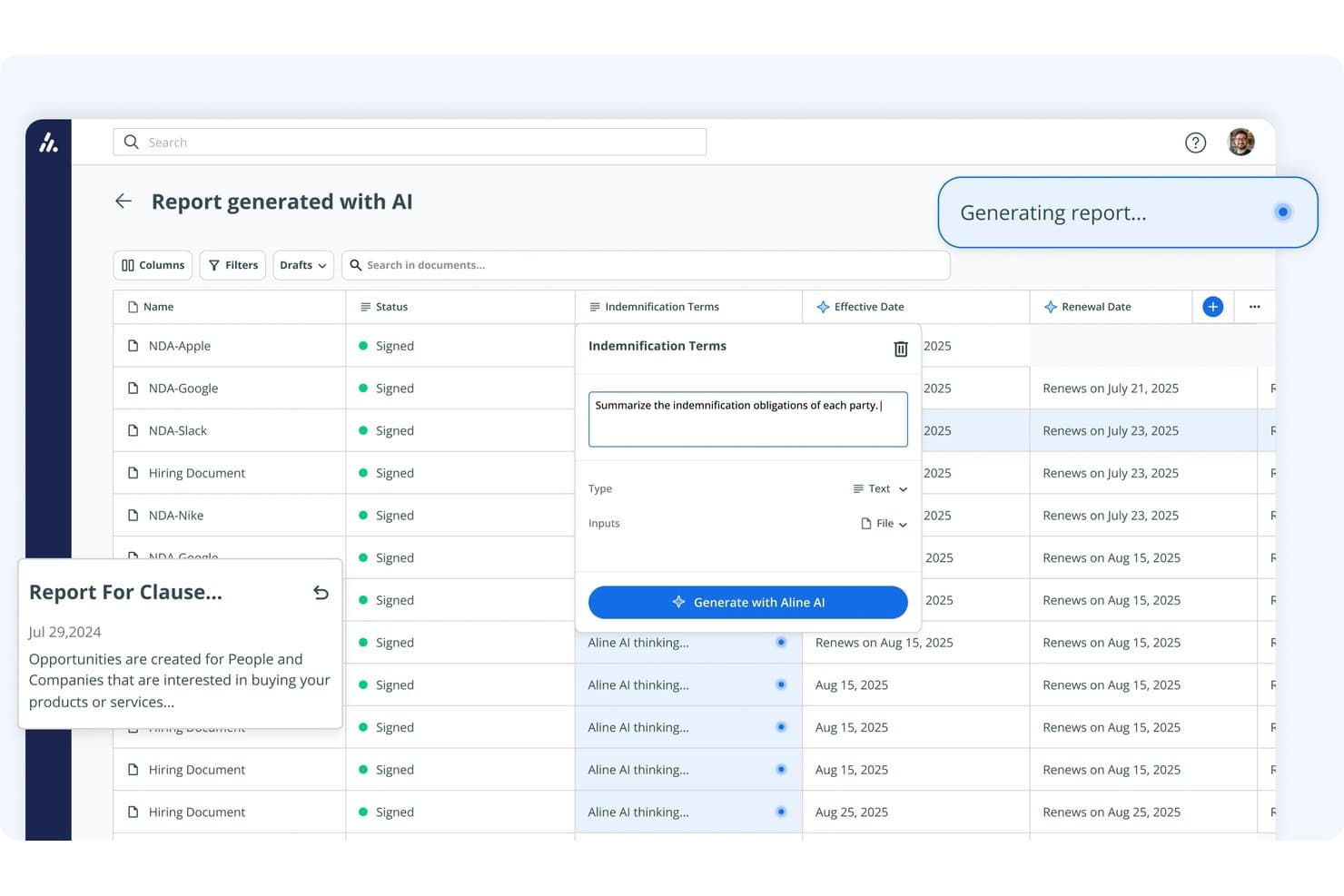Select the Renewal Date column header
The height and width of the screenshot is (896, 1344).
[1111, 307]
